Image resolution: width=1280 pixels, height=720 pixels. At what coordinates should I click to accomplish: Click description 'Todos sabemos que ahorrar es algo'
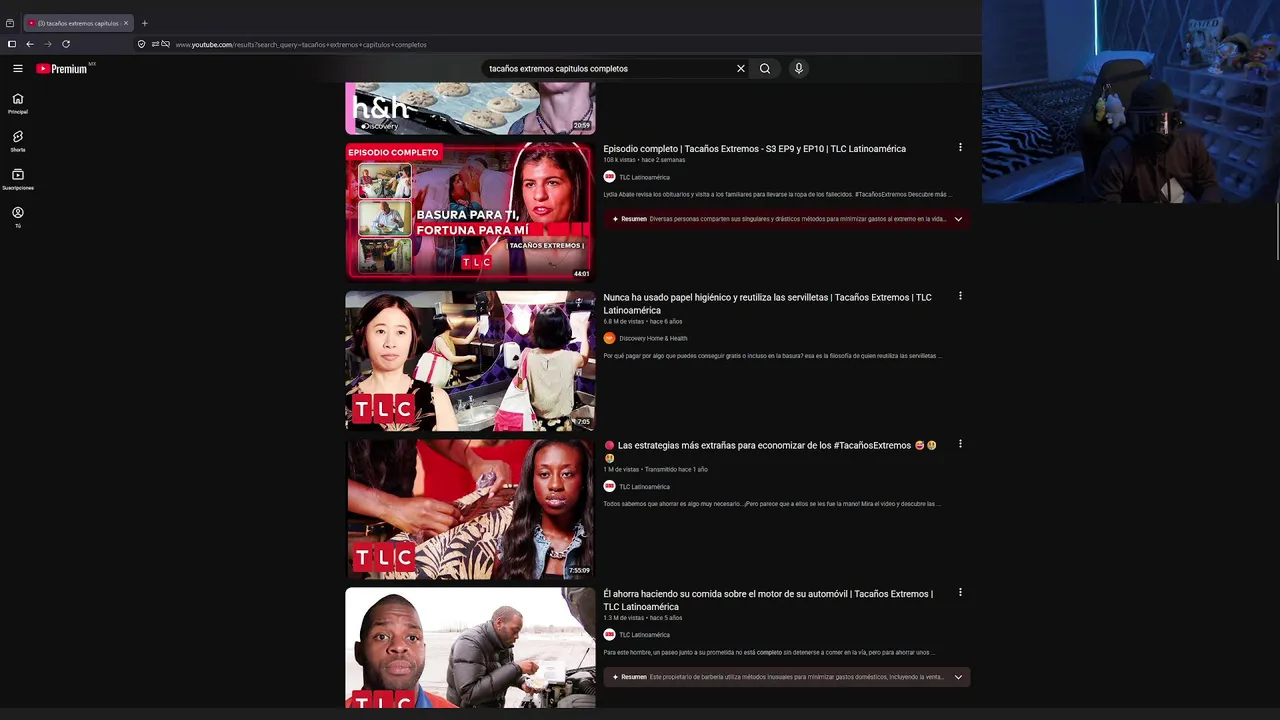coord(771,504)
